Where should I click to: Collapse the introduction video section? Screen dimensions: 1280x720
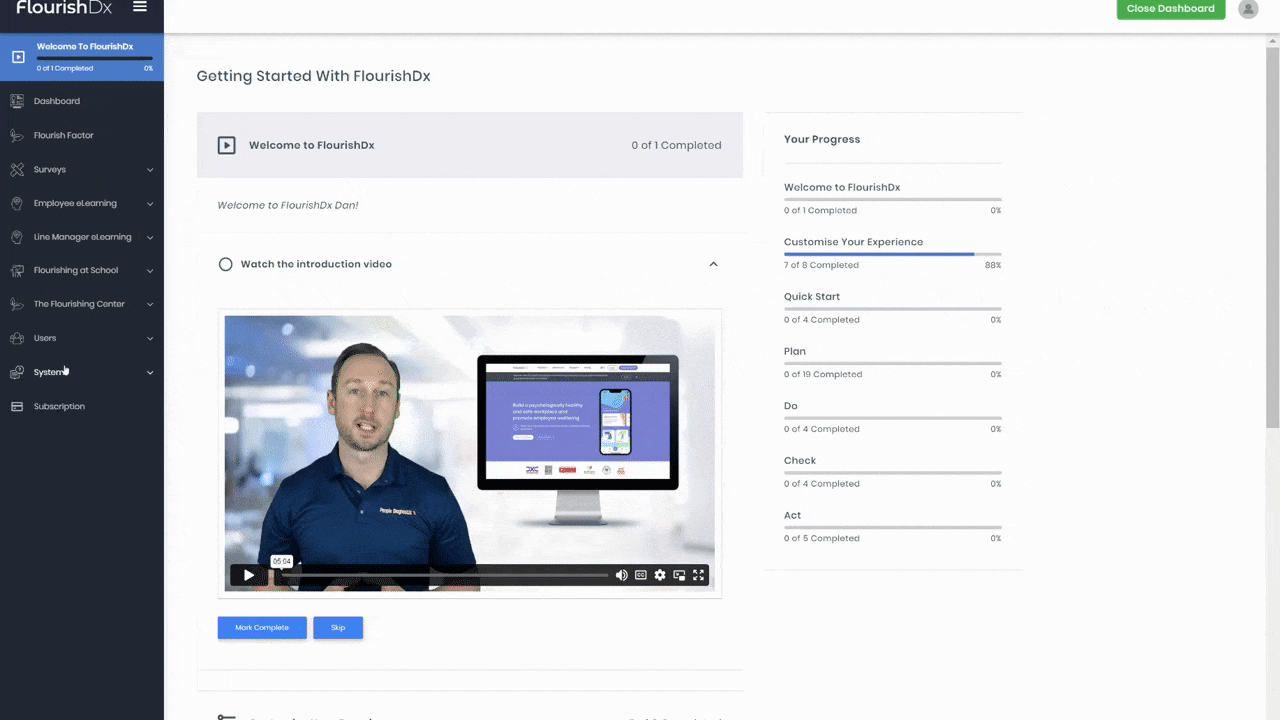pyautogui.click(x=713, y=264)
